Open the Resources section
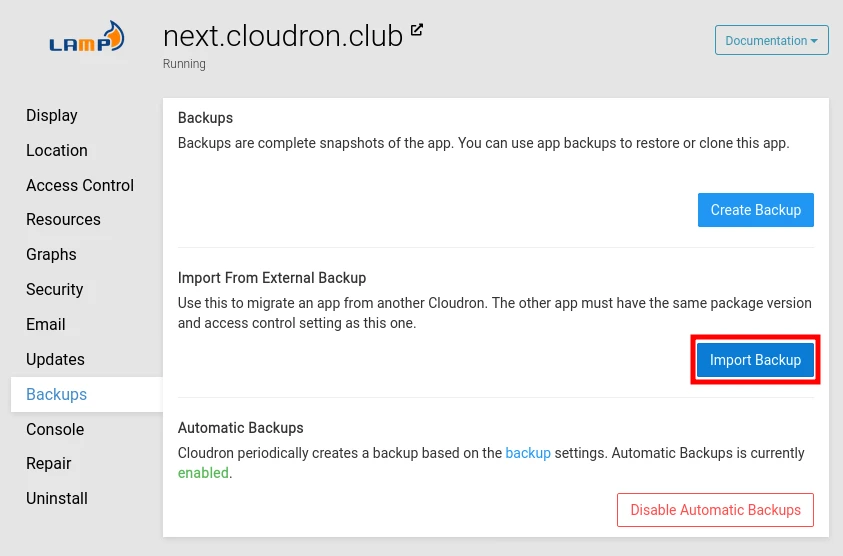This screenshot has height=556, width=843. (x=63, y=220)
